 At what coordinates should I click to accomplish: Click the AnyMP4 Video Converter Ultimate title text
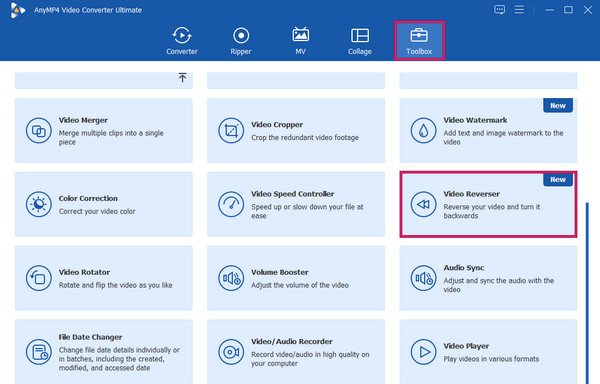[88, 10]
